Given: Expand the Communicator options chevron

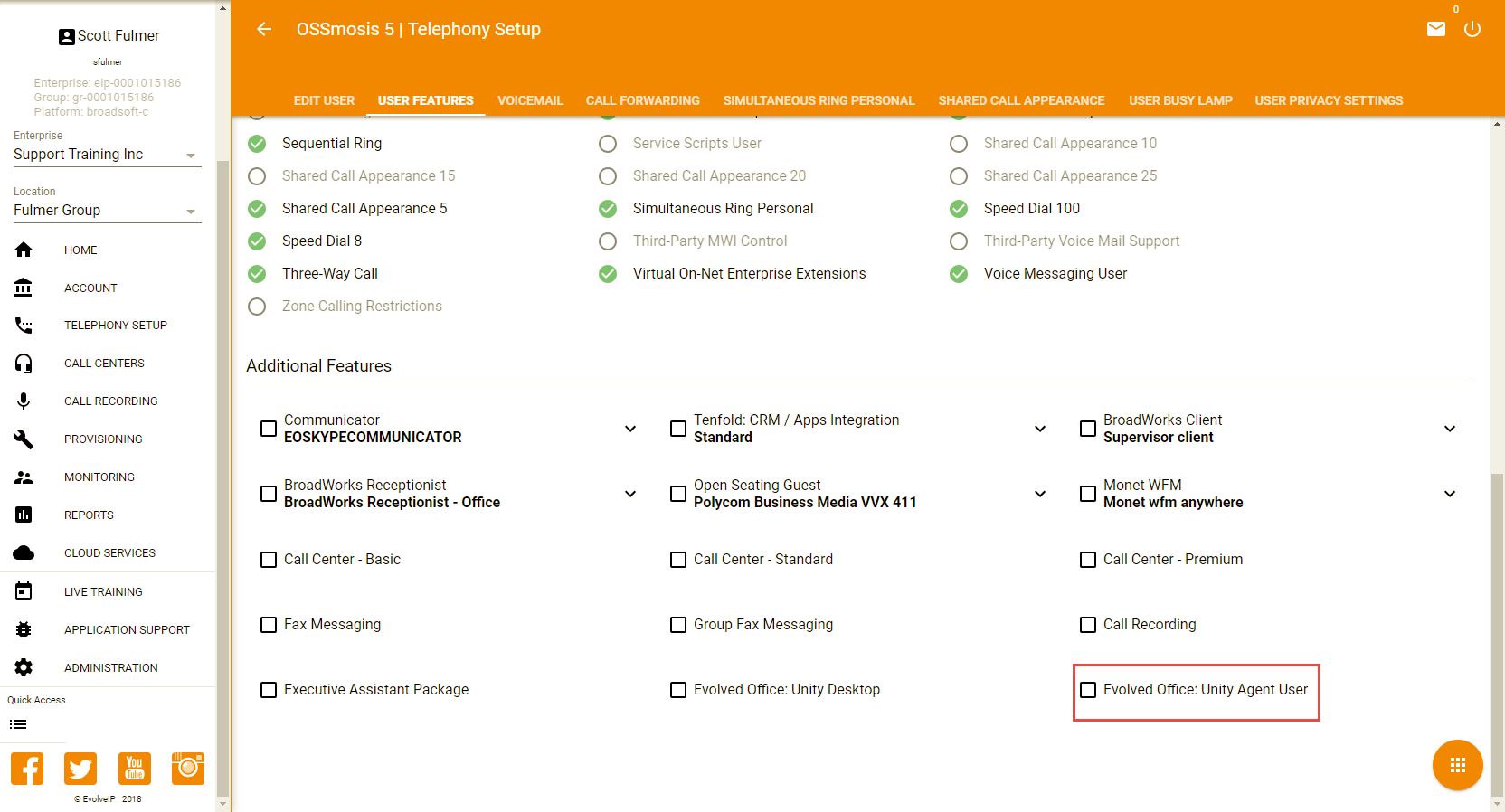Looking at the screenshot, I should [630, 429].
